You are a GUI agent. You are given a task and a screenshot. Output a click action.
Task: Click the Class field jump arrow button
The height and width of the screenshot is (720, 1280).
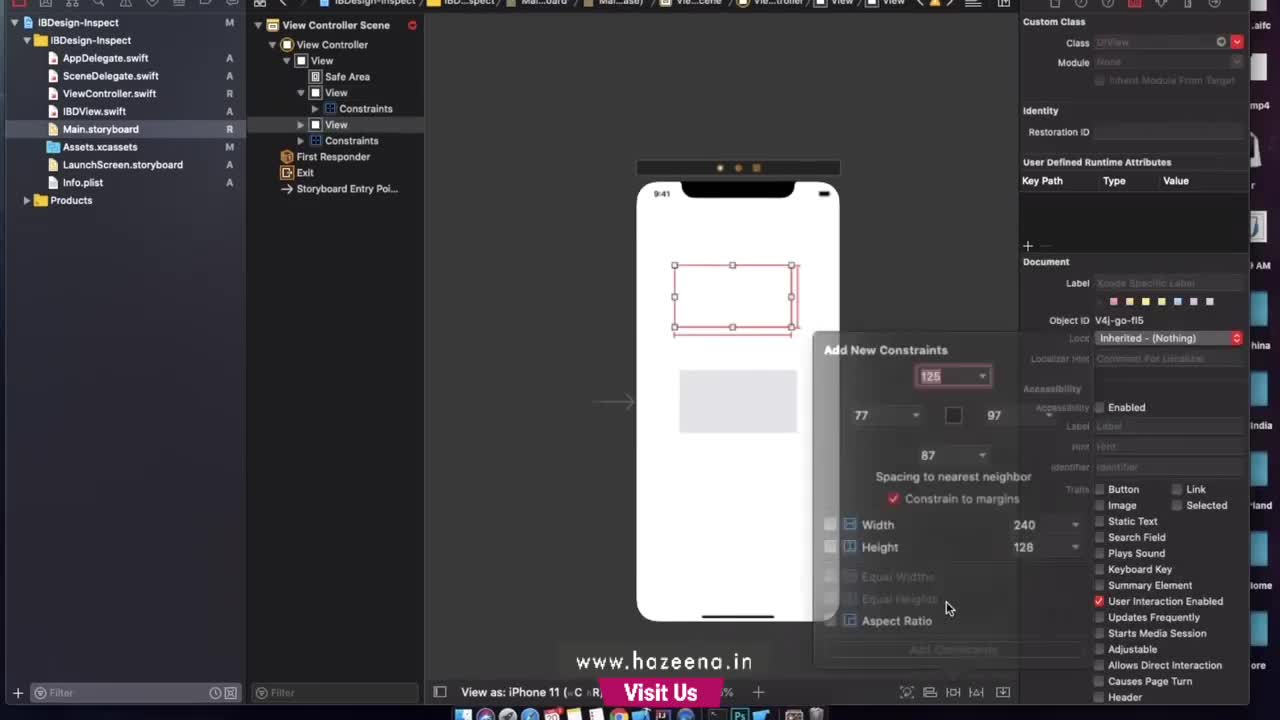[1221, 42]
